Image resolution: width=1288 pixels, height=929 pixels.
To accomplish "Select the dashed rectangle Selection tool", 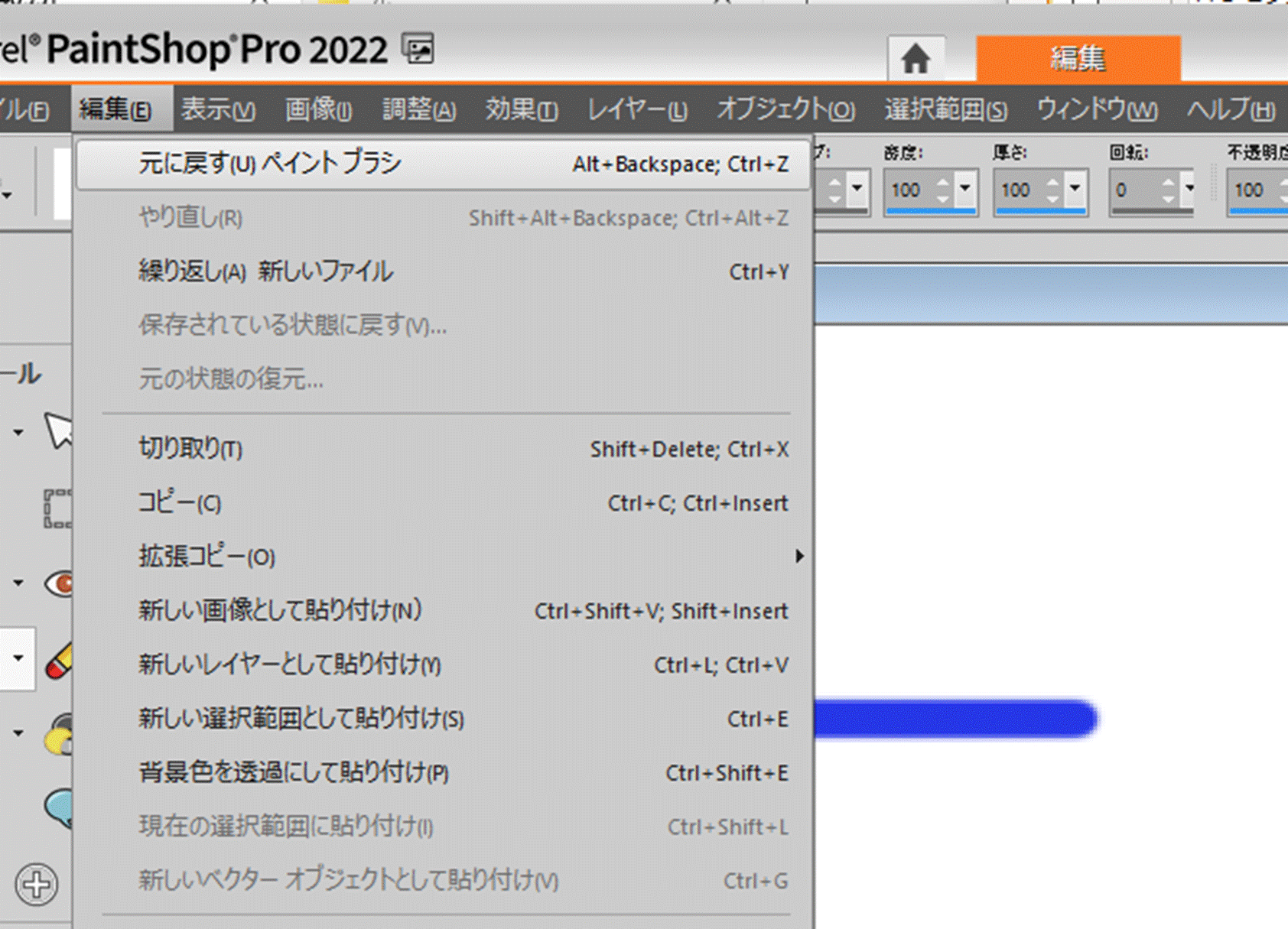I will tap(58, 508).
